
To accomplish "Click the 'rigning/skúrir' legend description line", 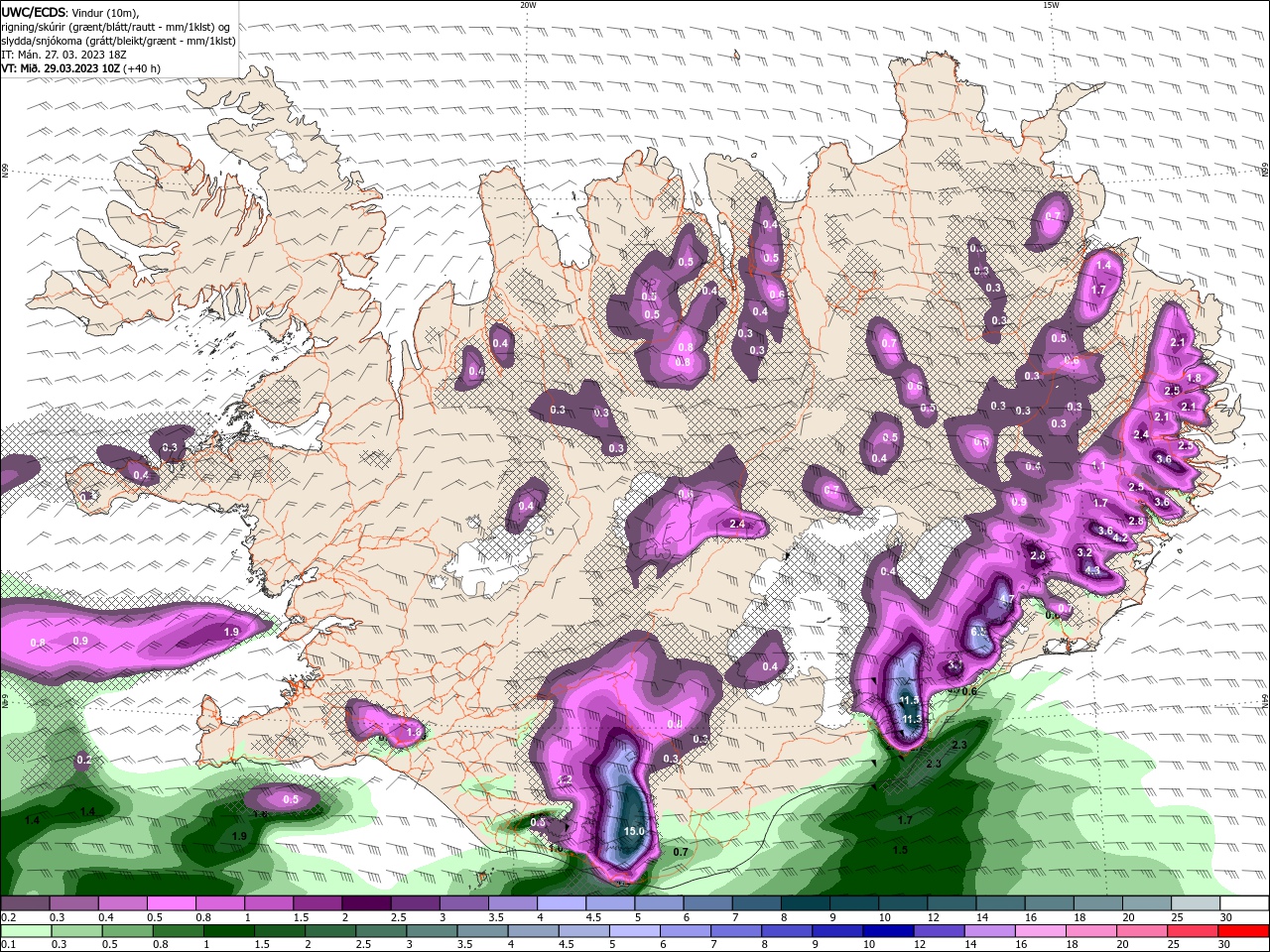I will (113, 27).
